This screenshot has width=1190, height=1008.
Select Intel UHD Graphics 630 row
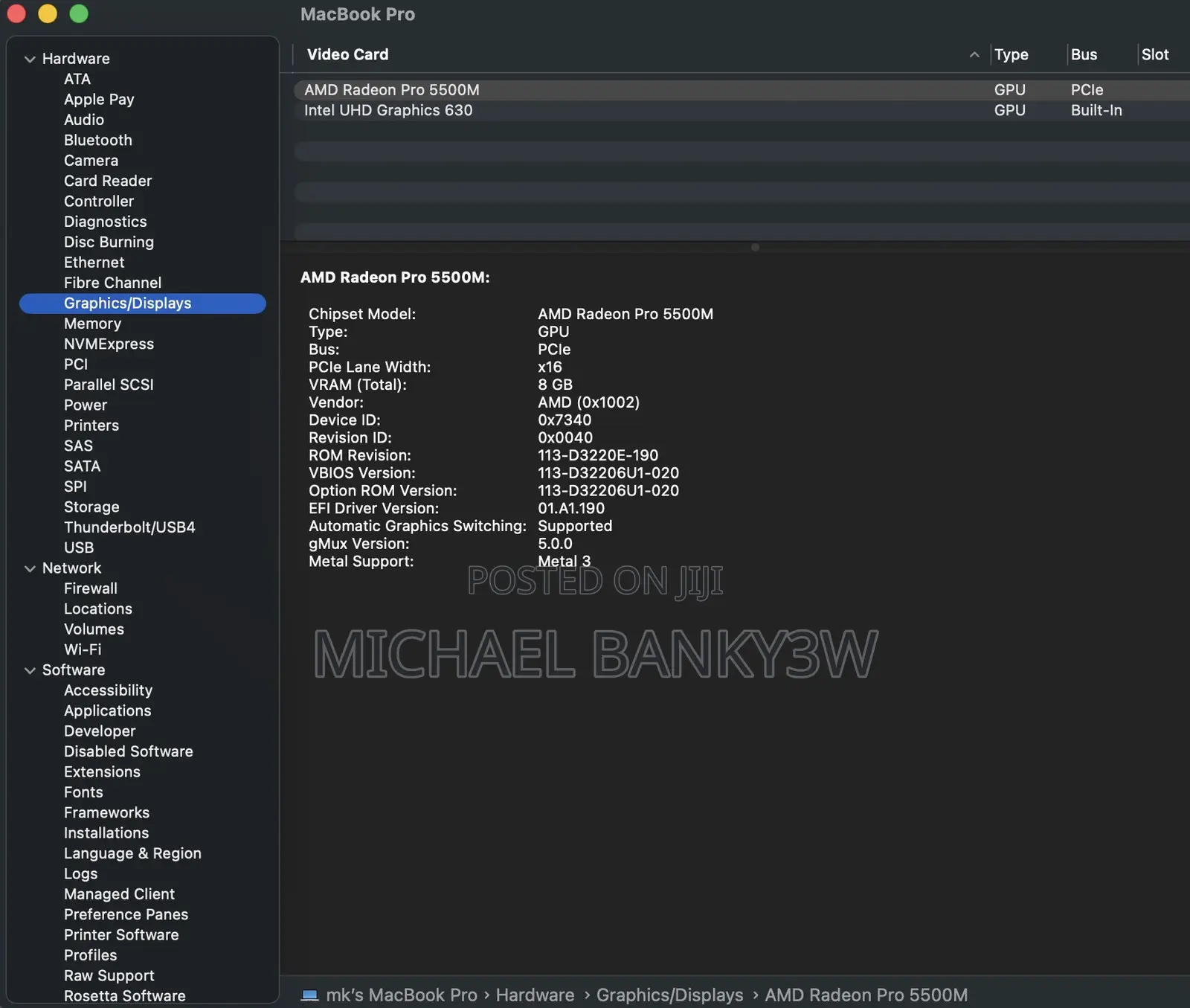pyautogui.click(x=742, y=110)
